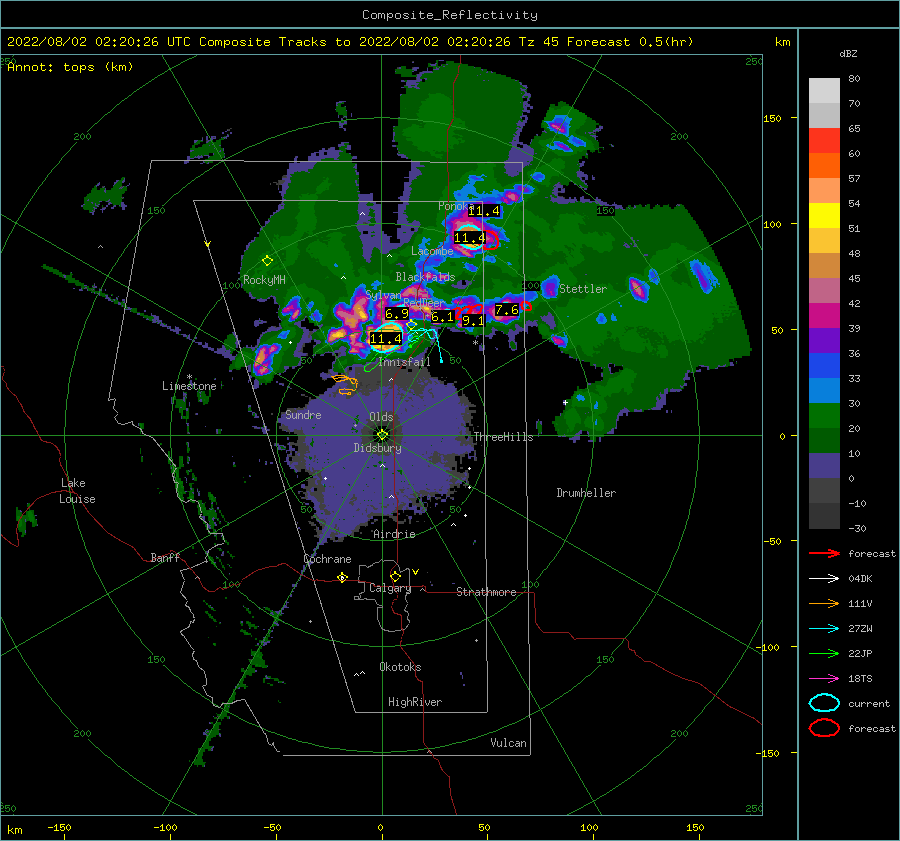This screenshot has height=841, width=900.
Task: Click the orange 60–57 dBZ color swatch
Action: [x=824, y=166]
